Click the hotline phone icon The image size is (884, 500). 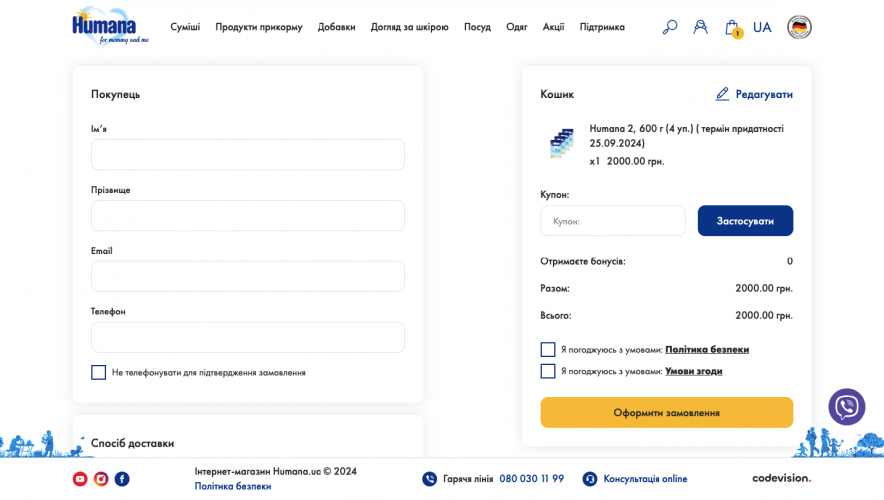point(429,479)
